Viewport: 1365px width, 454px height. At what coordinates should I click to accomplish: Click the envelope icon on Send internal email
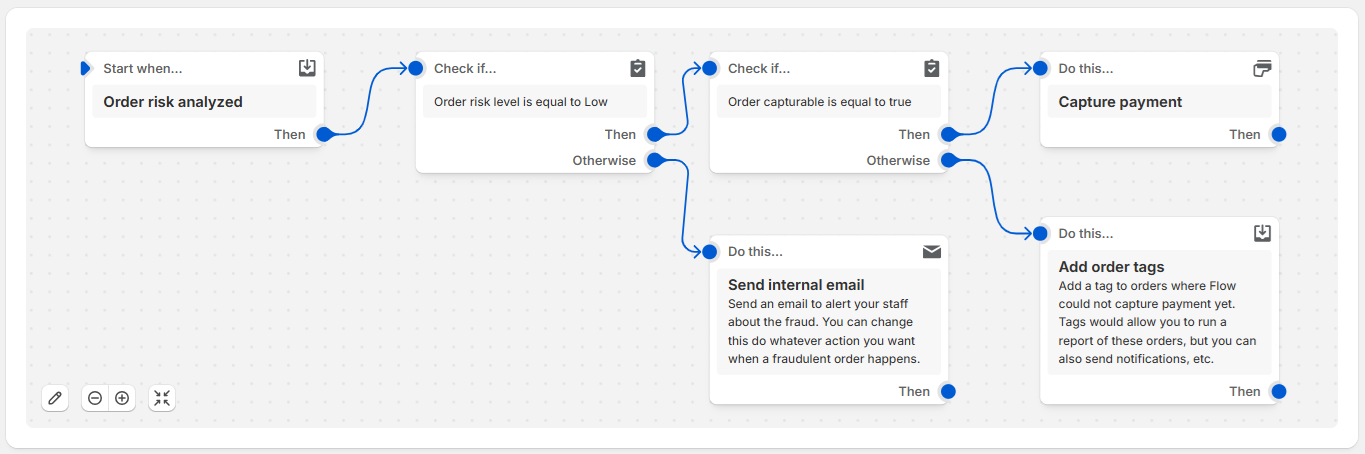(932, 251)
